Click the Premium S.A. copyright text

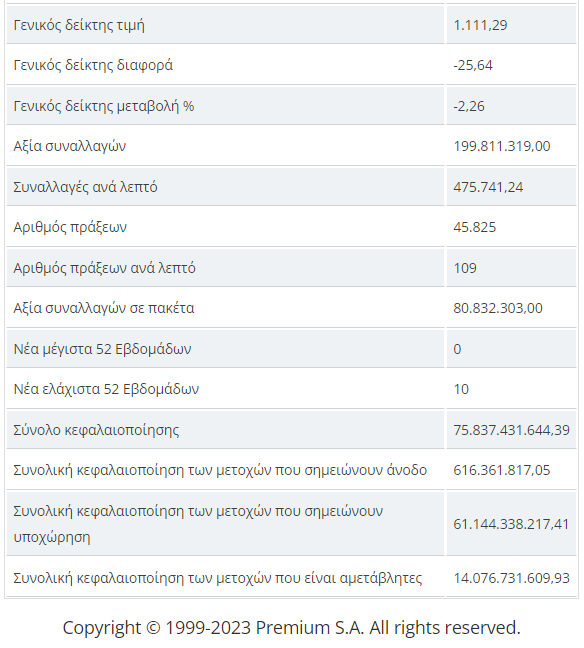(291, 628)
